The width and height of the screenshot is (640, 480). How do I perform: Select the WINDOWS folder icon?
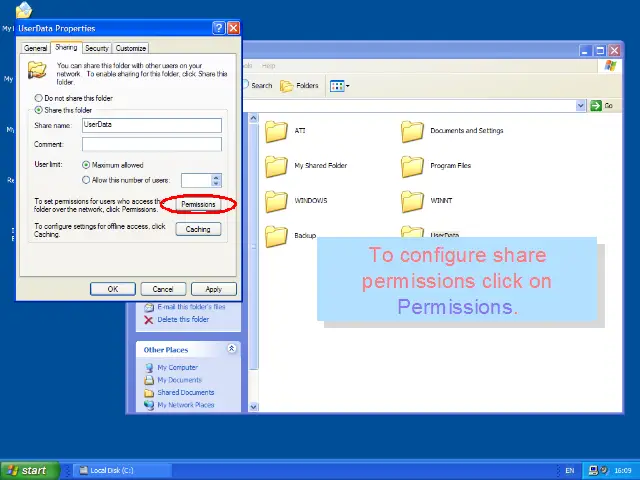276,202
